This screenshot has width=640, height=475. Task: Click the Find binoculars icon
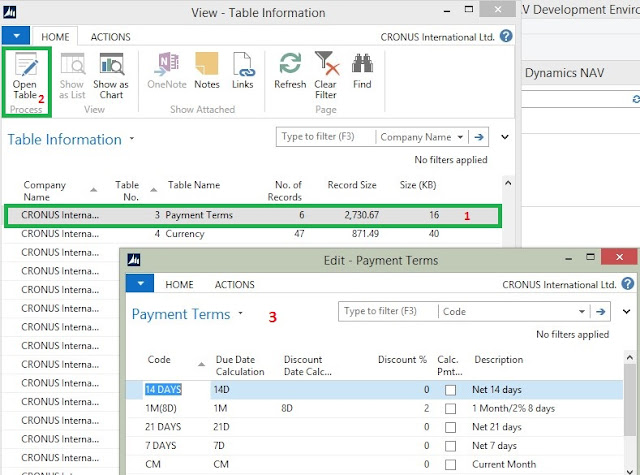click(x=362, y=64)
